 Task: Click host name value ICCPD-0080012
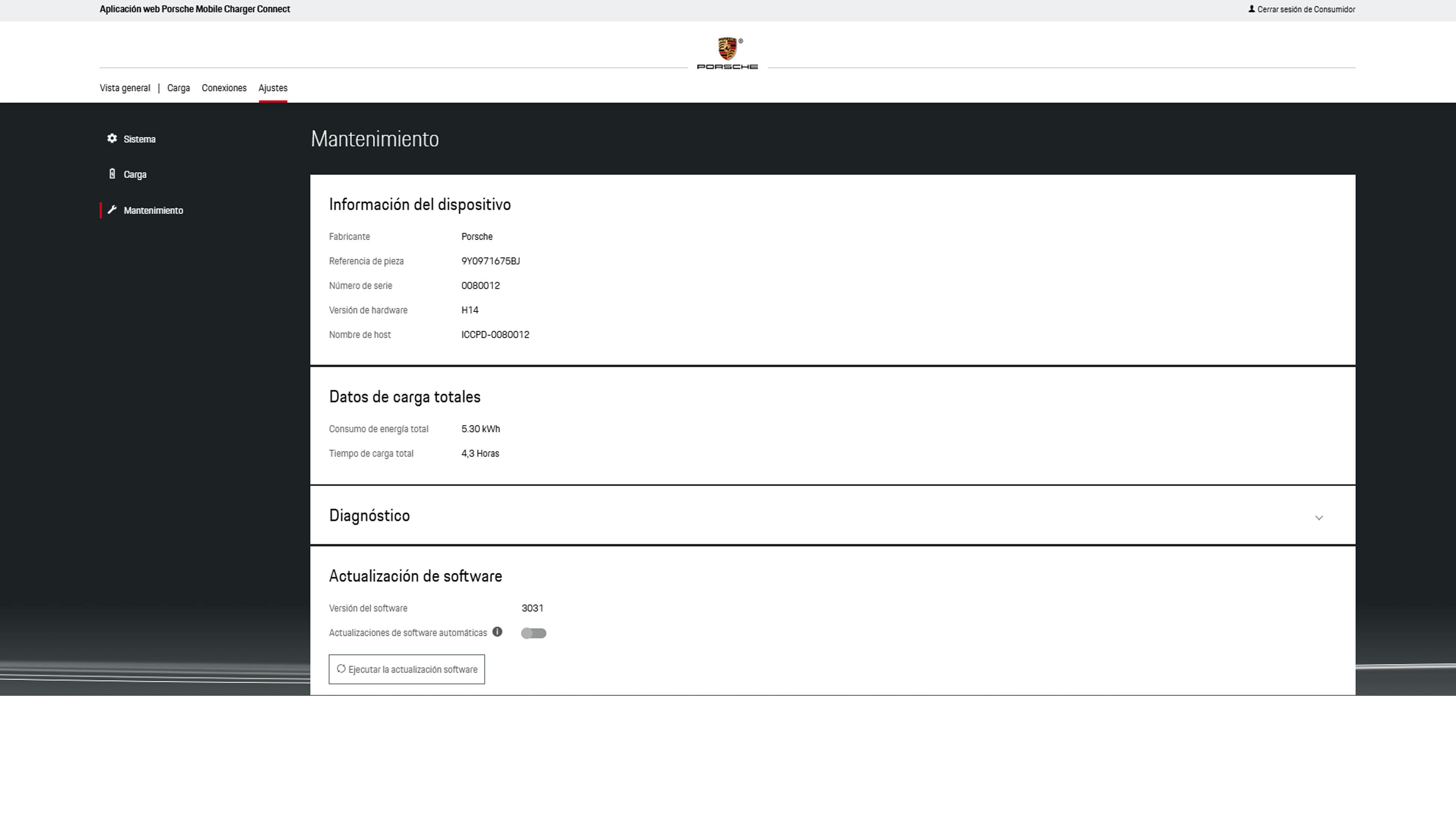(x=495, y=334)
